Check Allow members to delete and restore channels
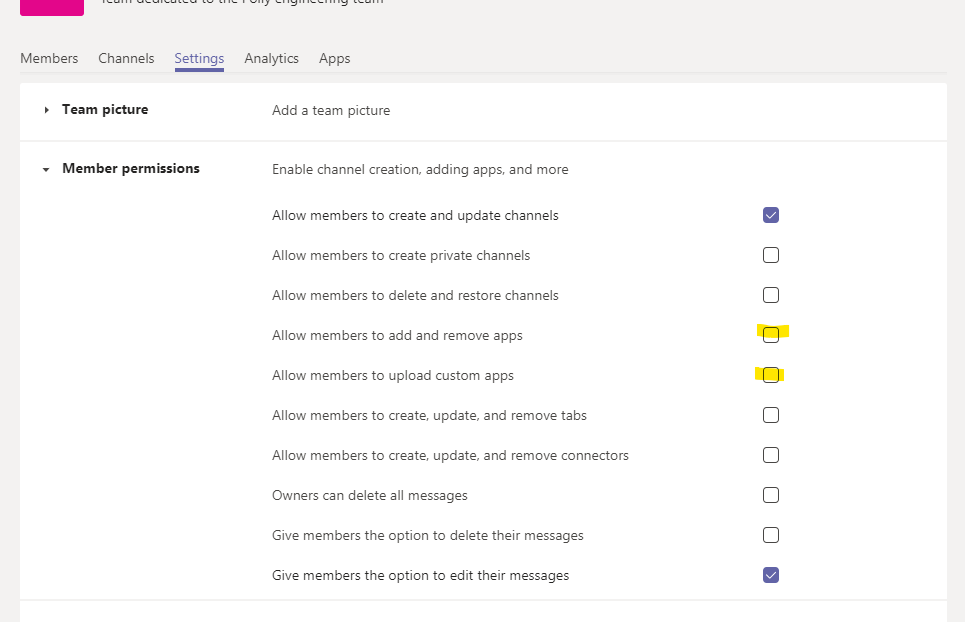 (770, 295)
